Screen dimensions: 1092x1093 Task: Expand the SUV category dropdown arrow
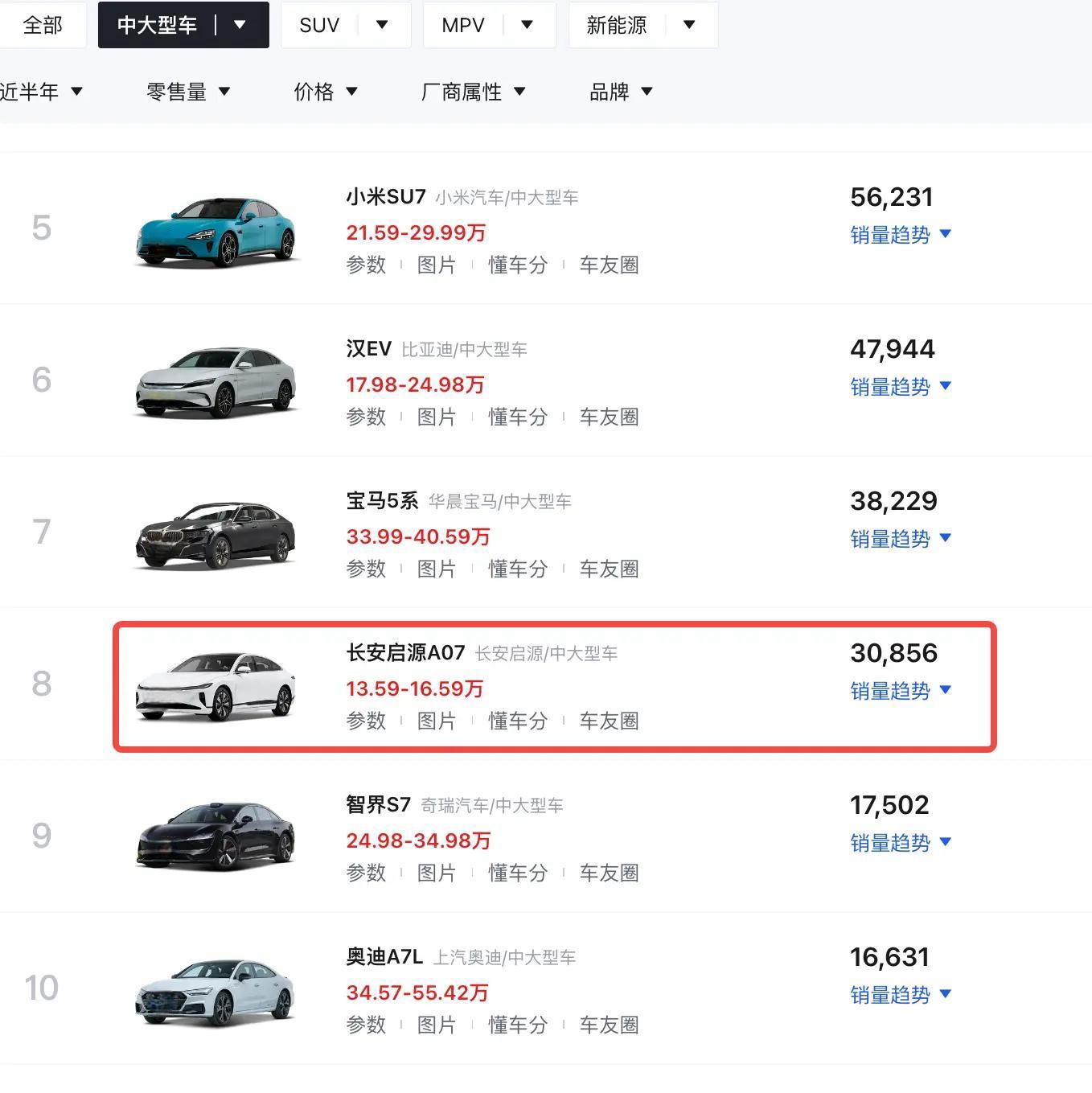[x=382, y=25]
